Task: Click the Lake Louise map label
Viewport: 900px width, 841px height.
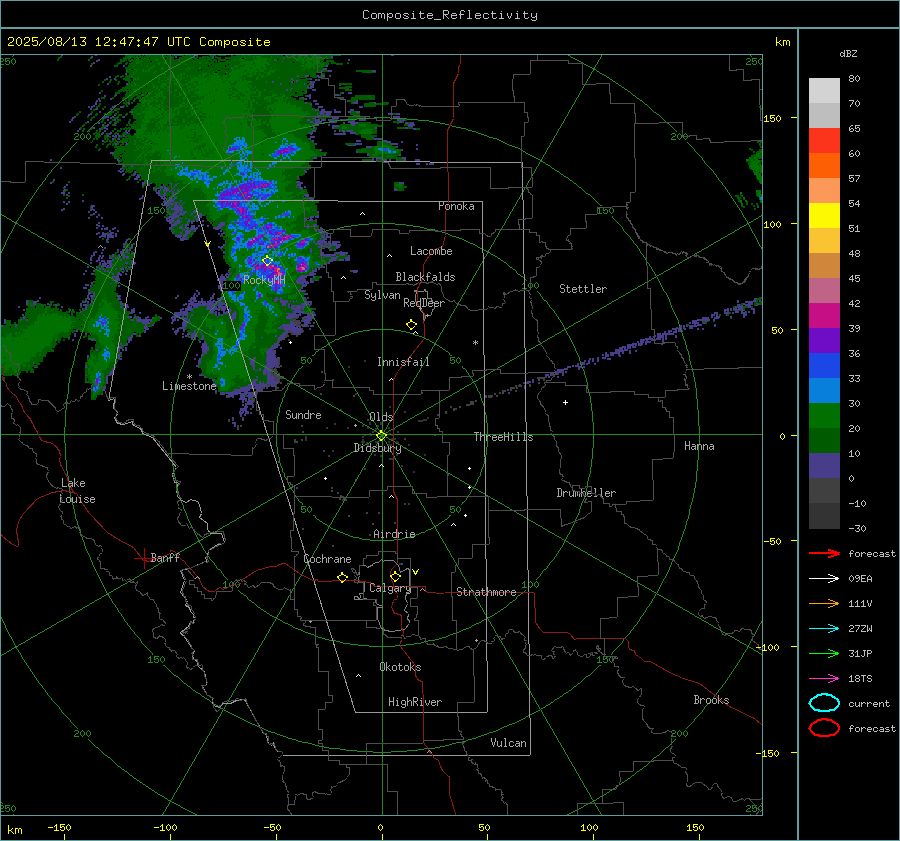Action: 77,491
